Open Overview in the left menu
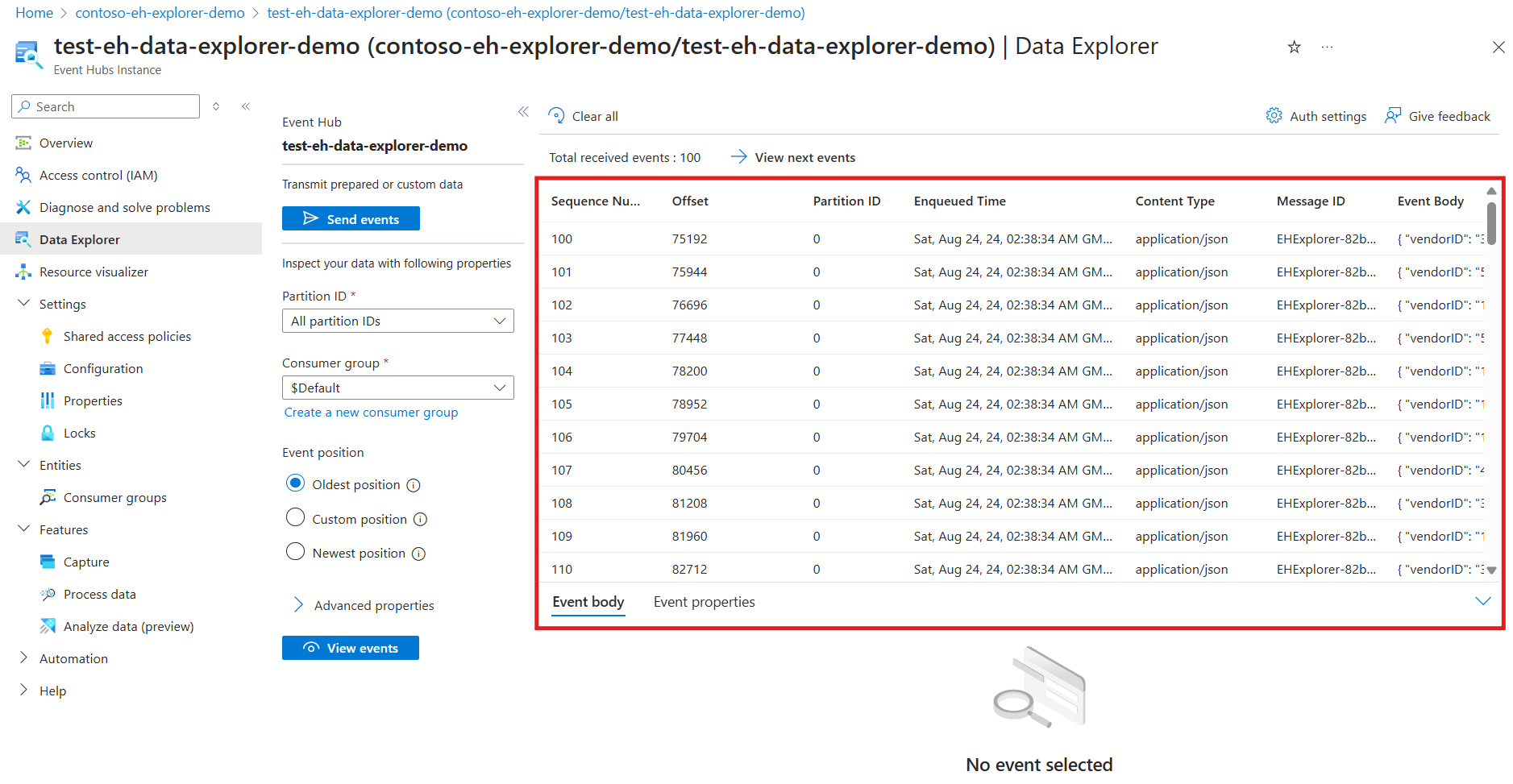This screenshot has height=784, width=1513. tap(66, 143)
